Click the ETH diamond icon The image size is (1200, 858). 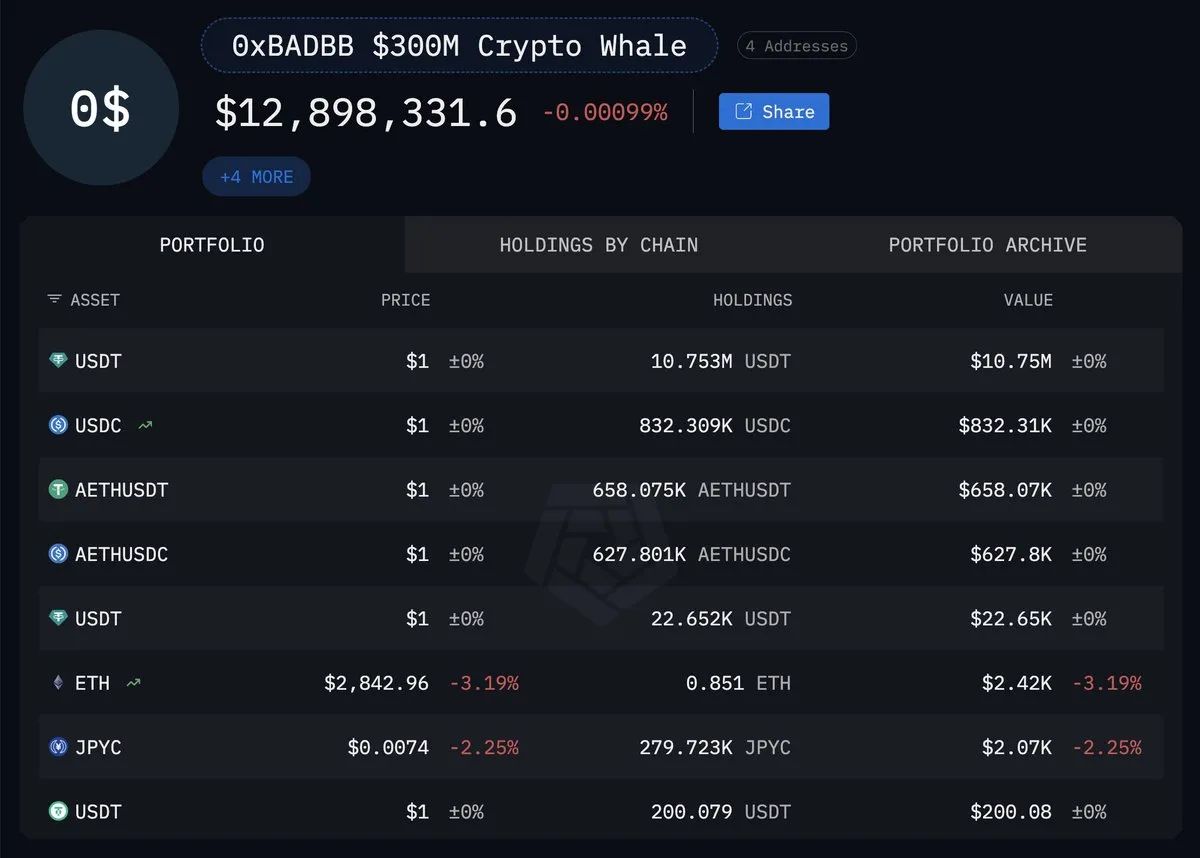click(58, 683)
